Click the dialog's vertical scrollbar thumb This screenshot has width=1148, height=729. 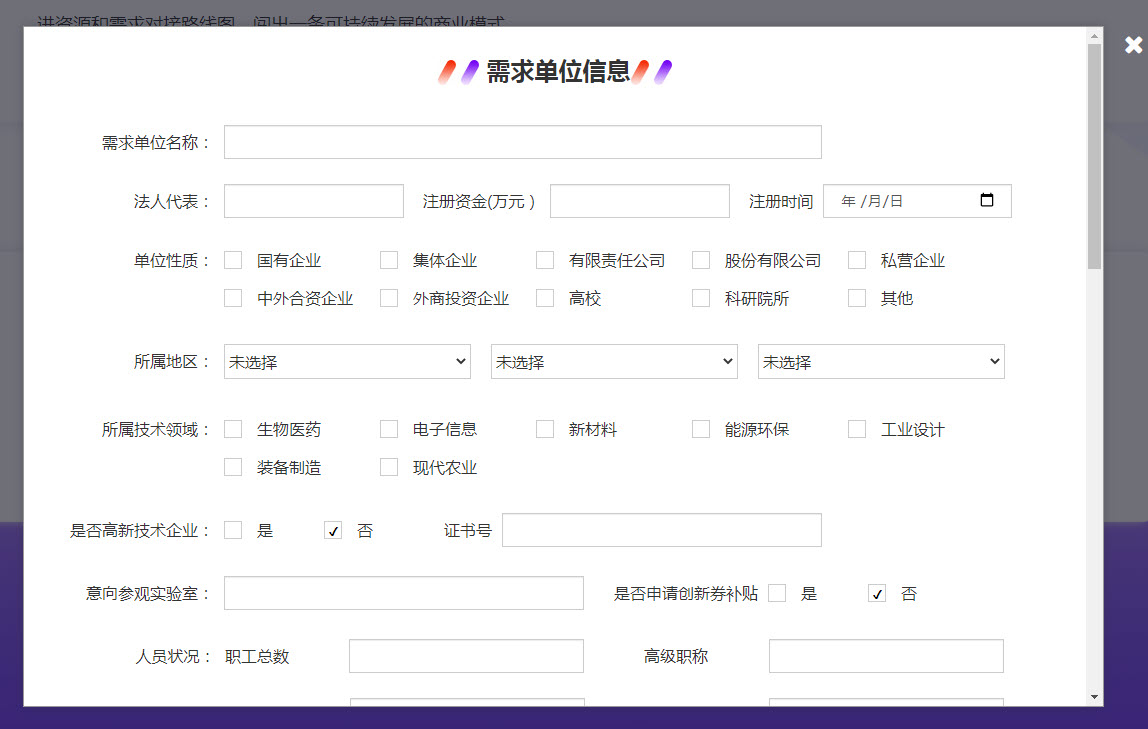tap(1094, 155)
